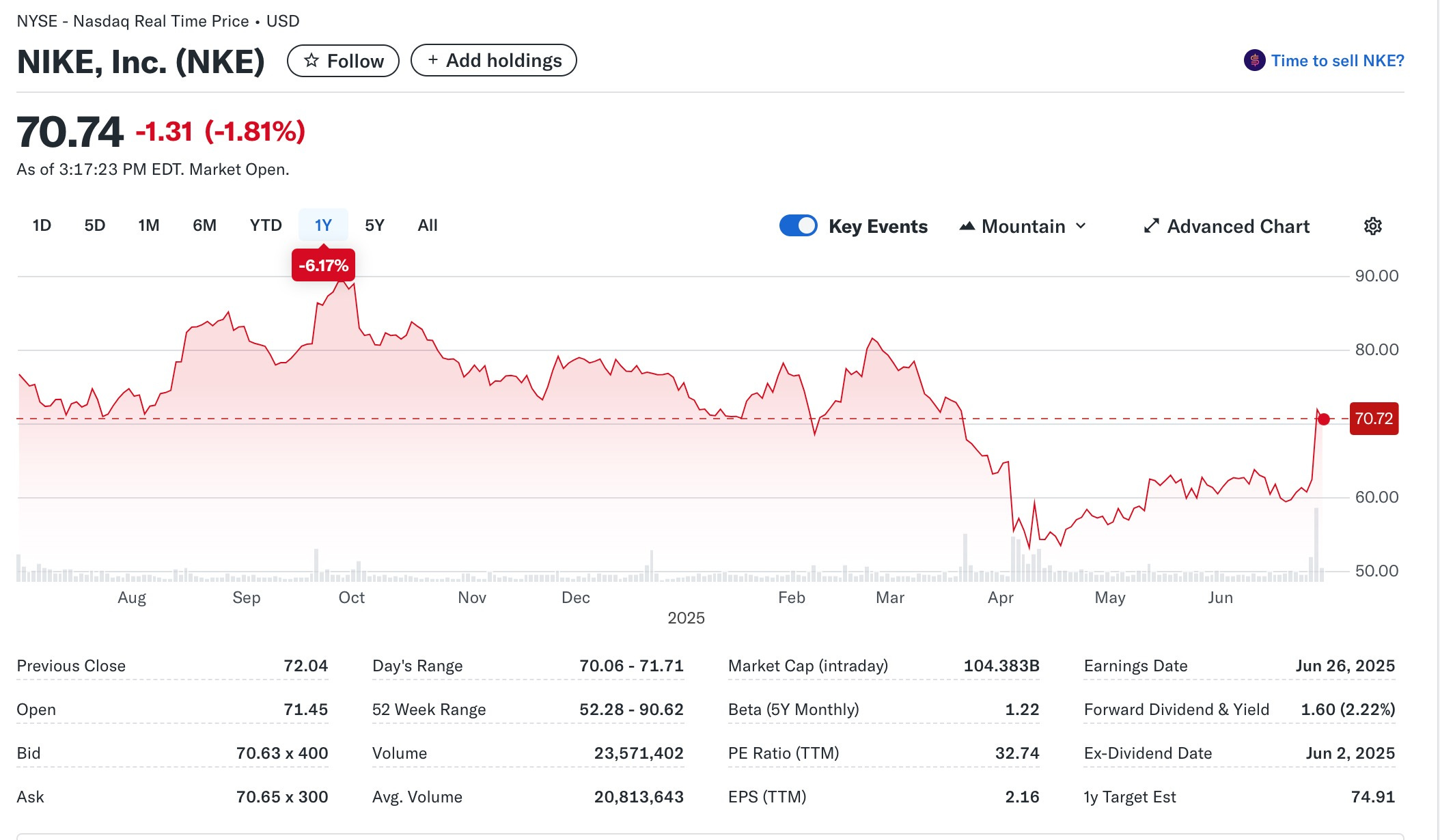Switch chart to 6M range
Screen dimensions: 1440x840
[205, 225]
